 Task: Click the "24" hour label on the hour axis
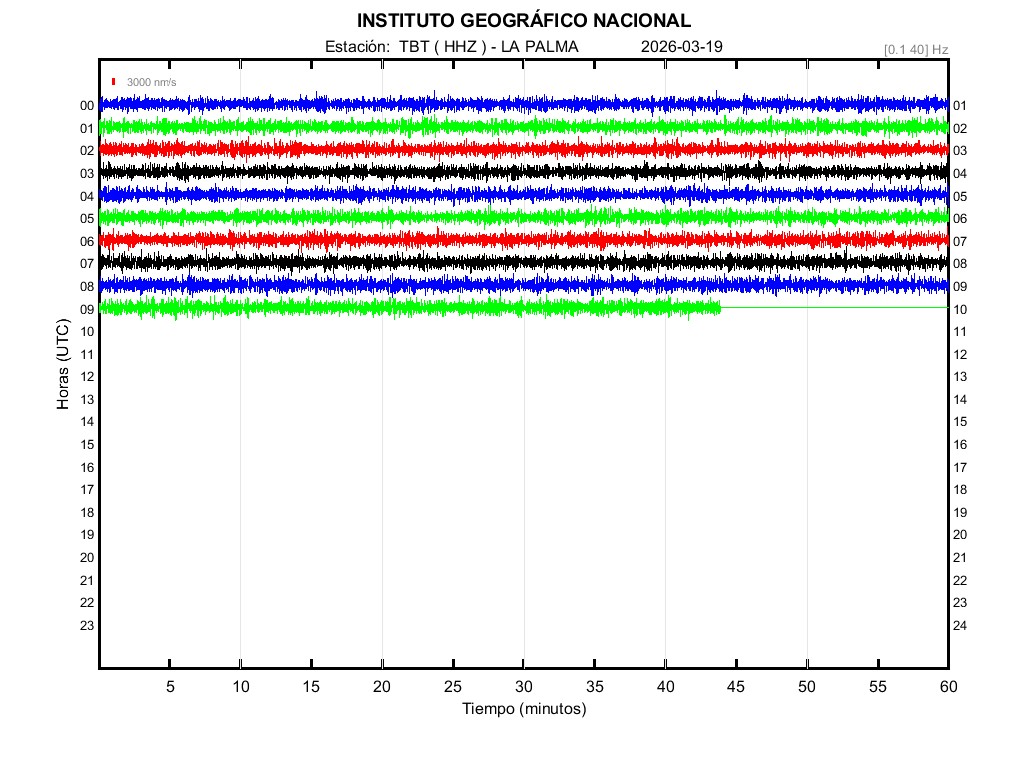pos(960,626)
